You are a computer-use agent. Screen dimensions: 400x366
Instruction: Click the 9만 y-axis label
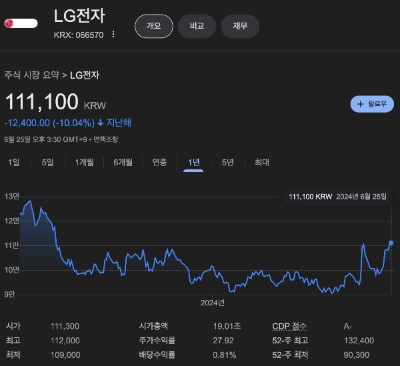tap(10, 294)
